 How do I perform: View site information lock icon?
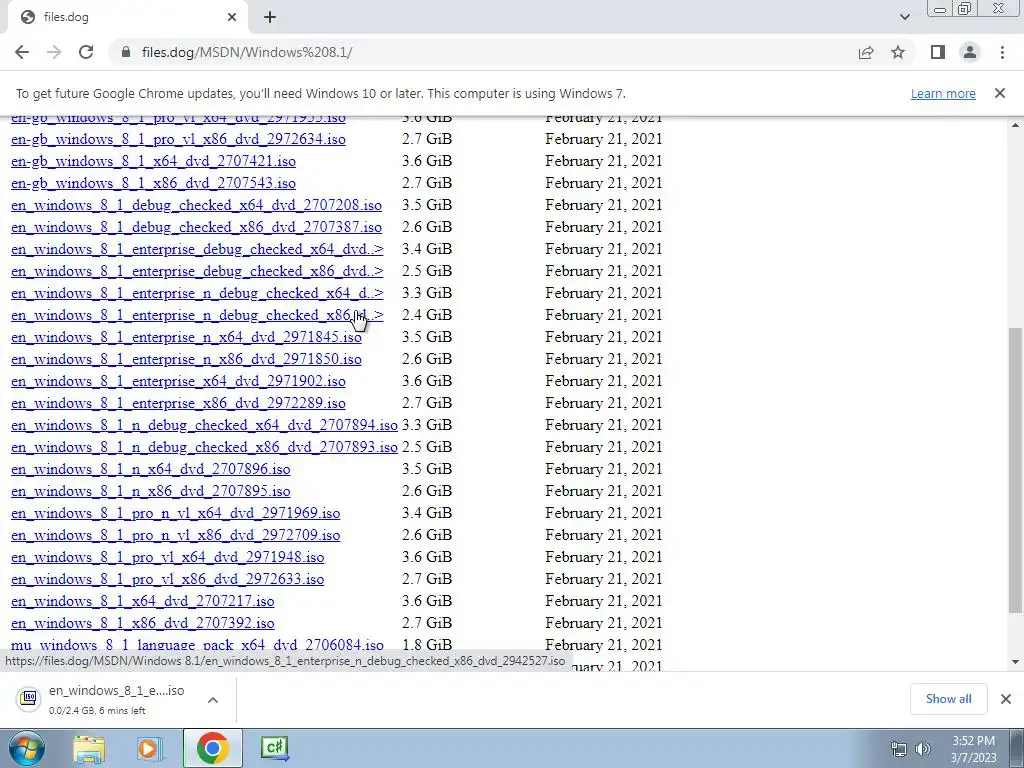[x=126, y=52]
